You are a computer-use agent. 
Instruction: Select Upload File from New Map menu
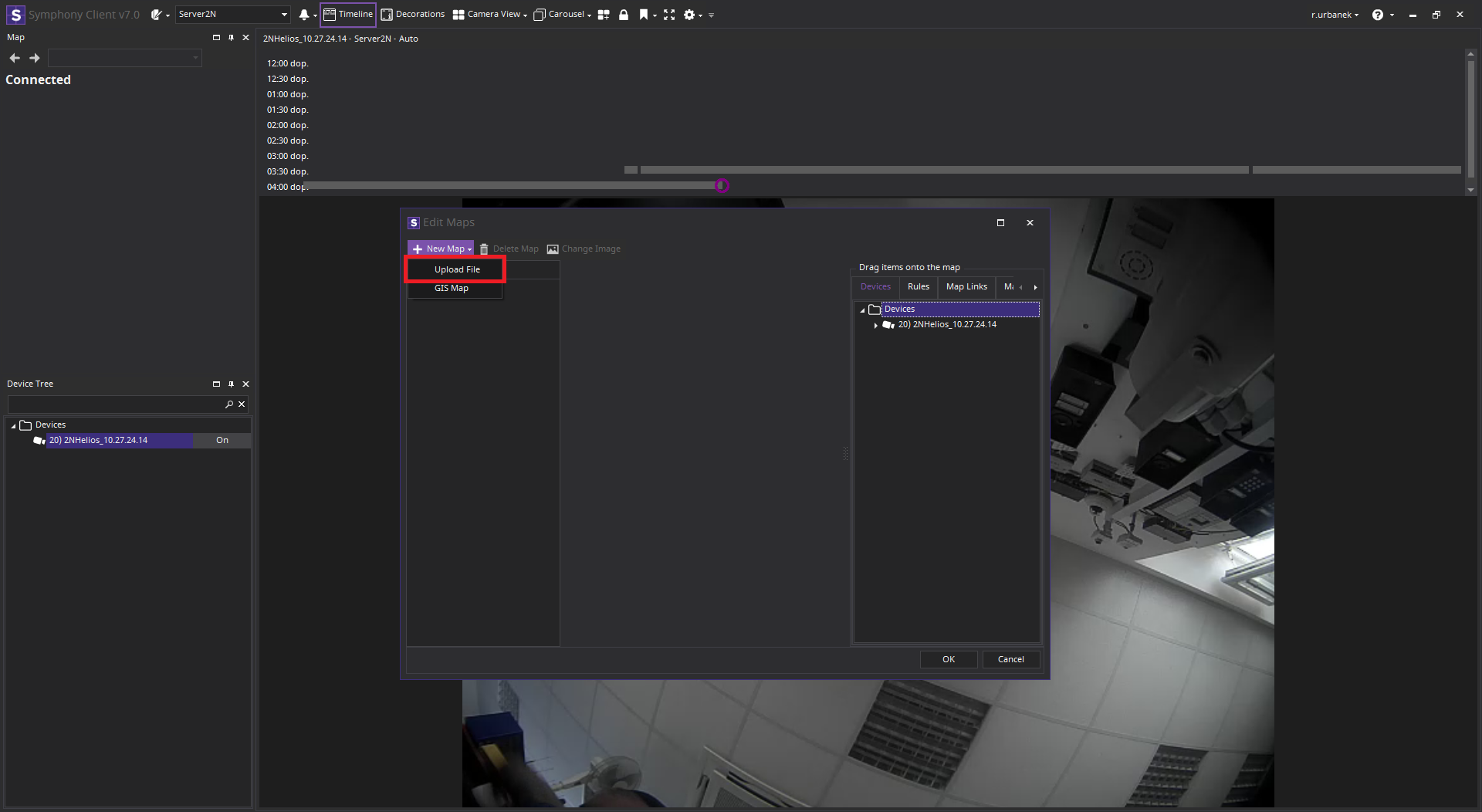pyautogui.click(x=457, y=269)
